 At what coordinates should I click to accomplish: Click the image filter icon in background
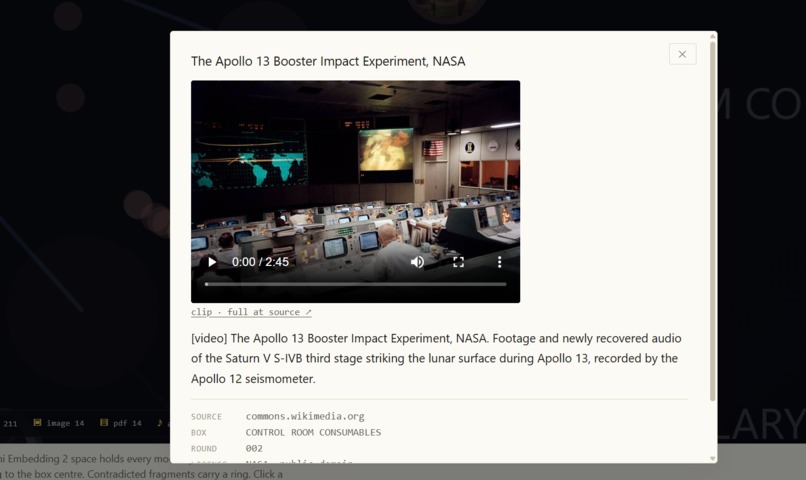[x=37, y=422]
